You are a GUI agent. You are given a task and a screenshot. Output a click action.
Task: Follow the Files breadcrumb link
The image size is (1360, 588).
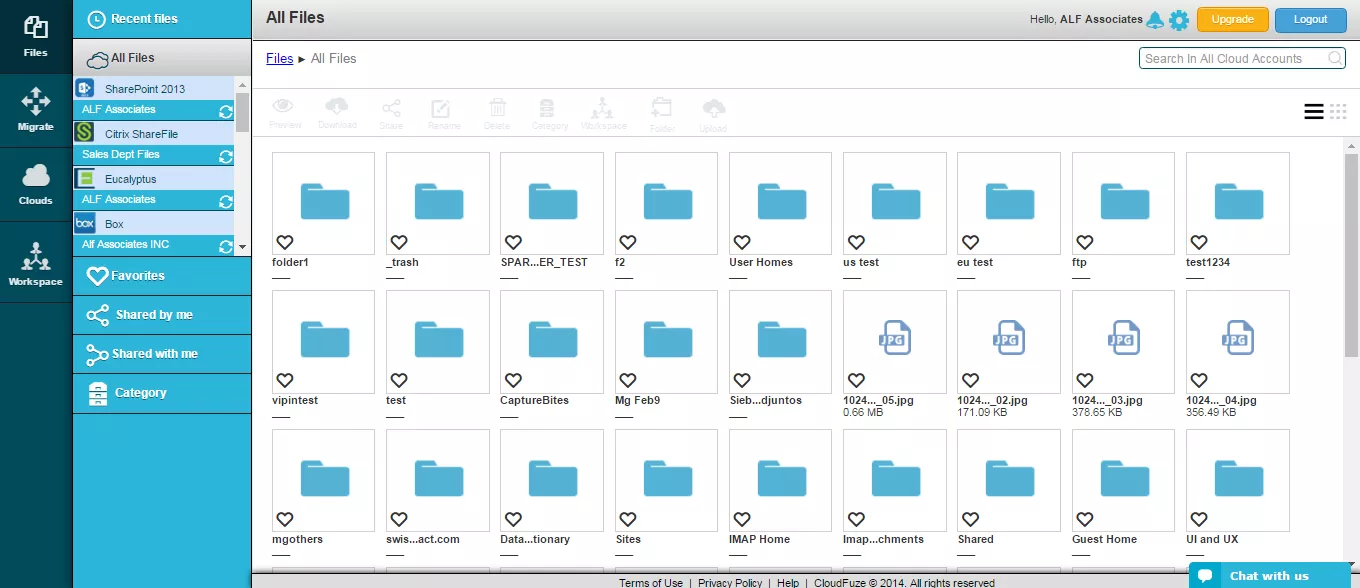pos(279,58)
